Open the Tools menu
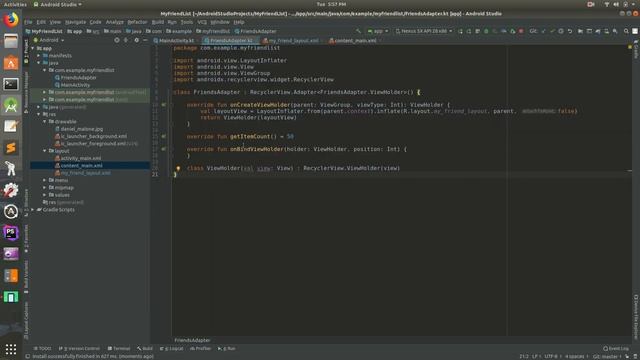The image size is (640, 360). [x=187, y=22]
